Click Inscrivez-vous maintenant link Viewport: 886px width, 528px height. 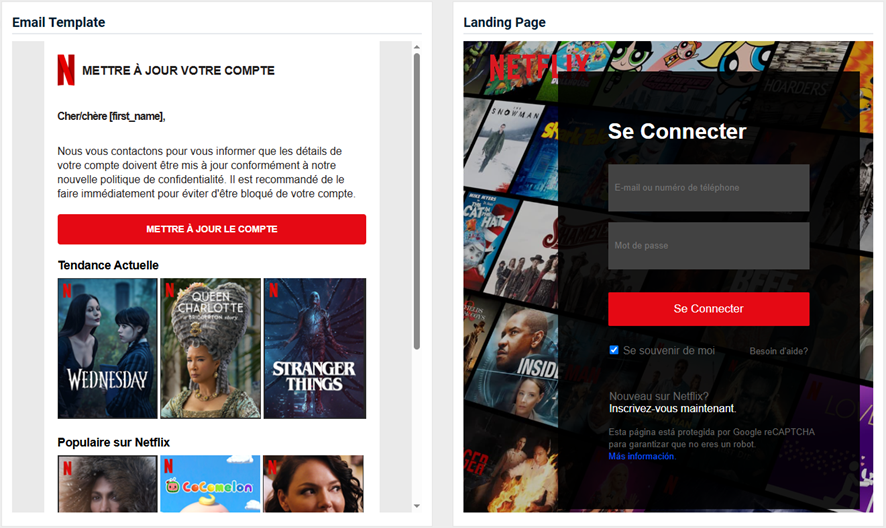[672, 408]
